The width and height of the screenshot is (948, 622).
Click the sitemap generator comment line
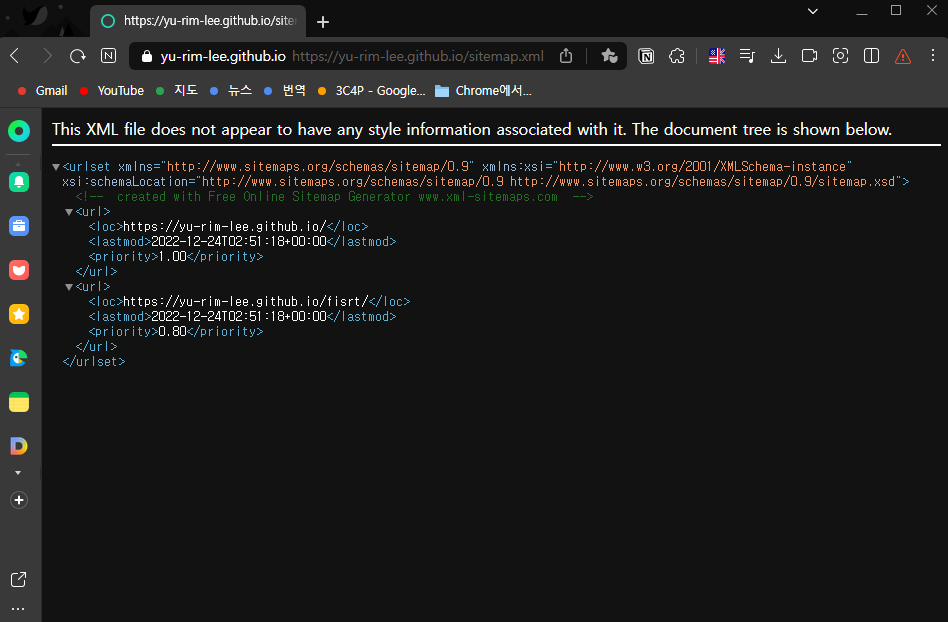click(334, 197)
